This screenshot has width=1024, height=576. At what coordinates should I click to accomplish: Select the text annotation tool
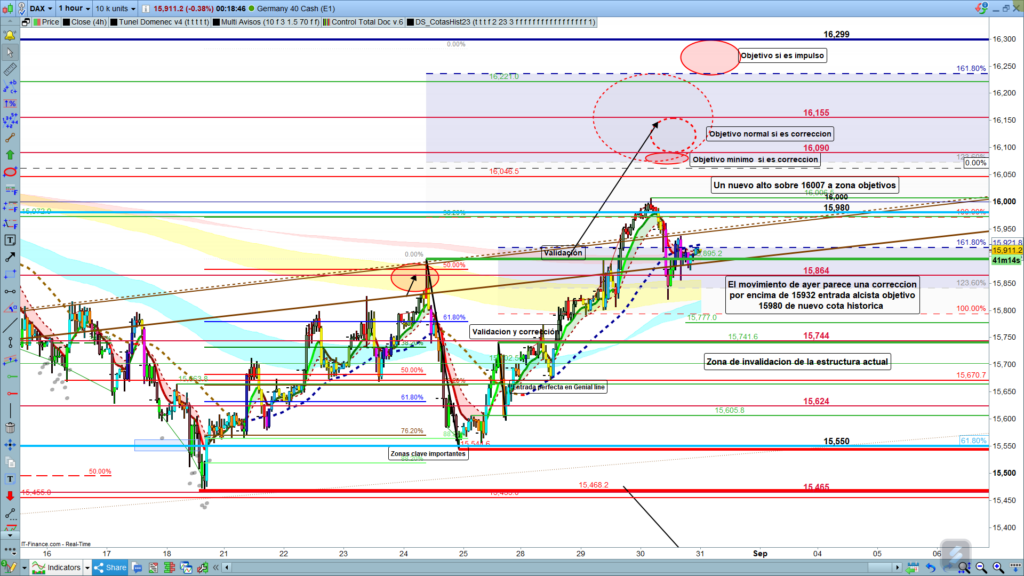point(10,240)
